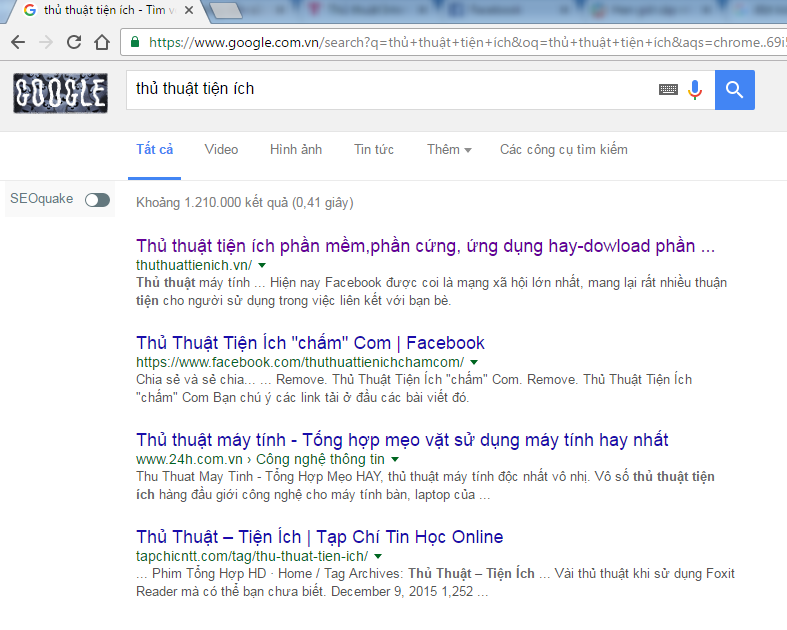Start voice search with microphone icon

click(x=695, y=90)
